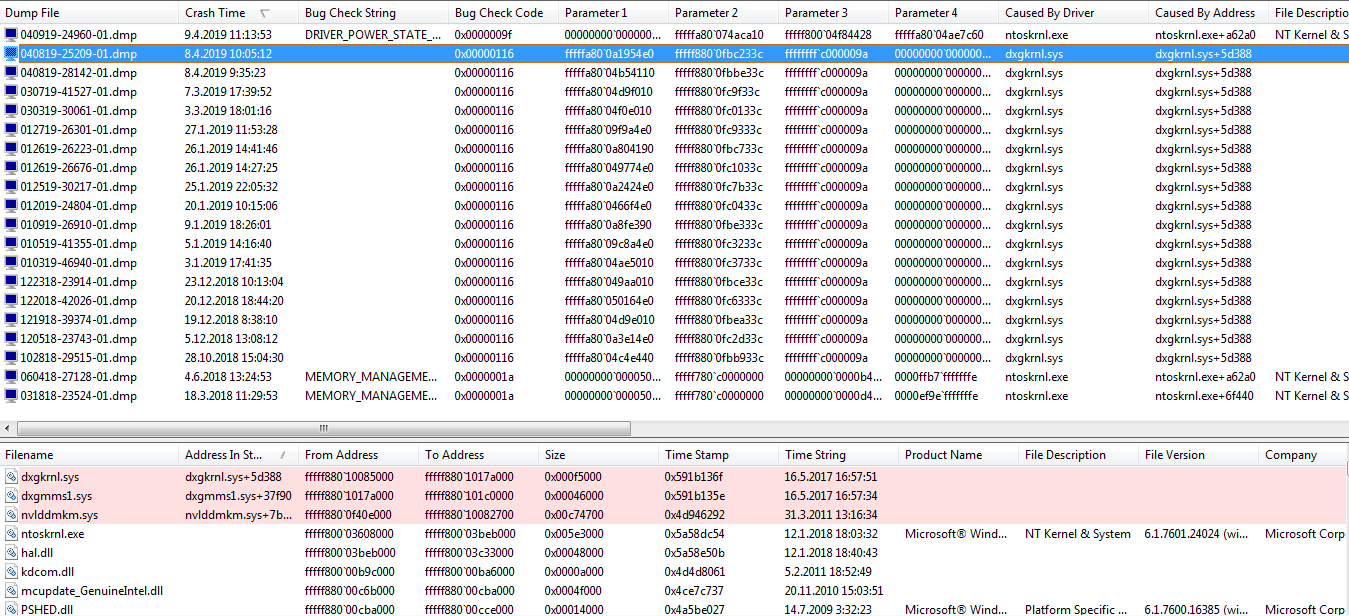Click address nvlddmkm.sys+7b... in stack cell

[x=238, y=515]
